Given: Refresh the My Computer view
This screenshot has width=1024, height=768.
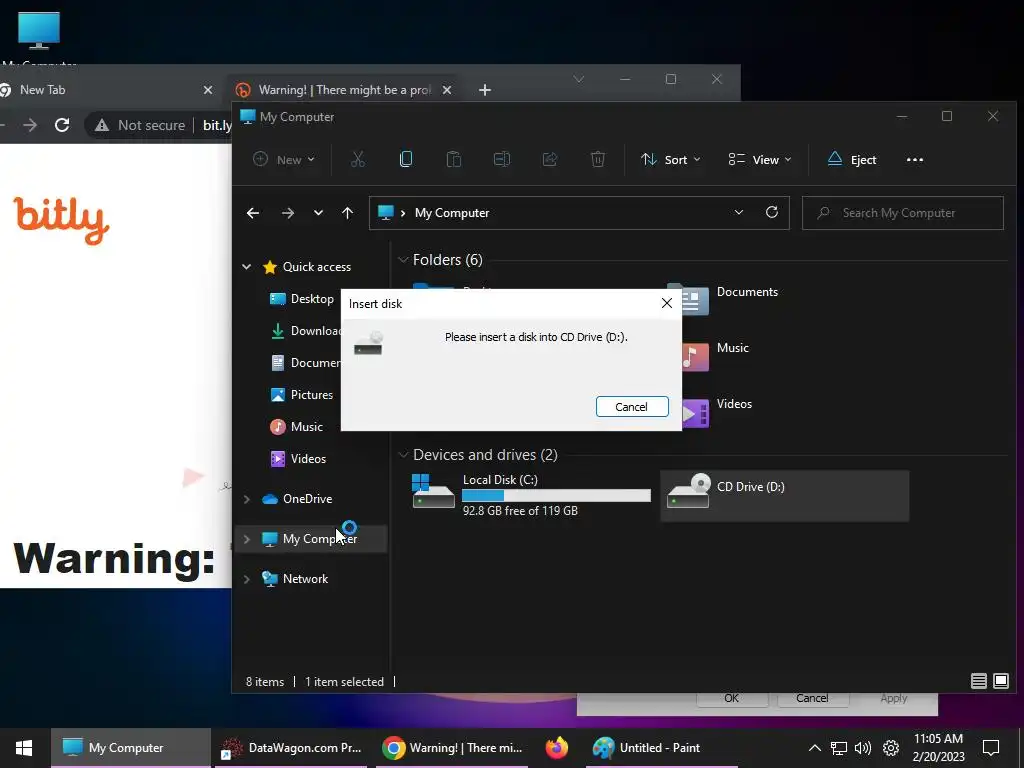Looking at the screenshot, I should [772, 212].
